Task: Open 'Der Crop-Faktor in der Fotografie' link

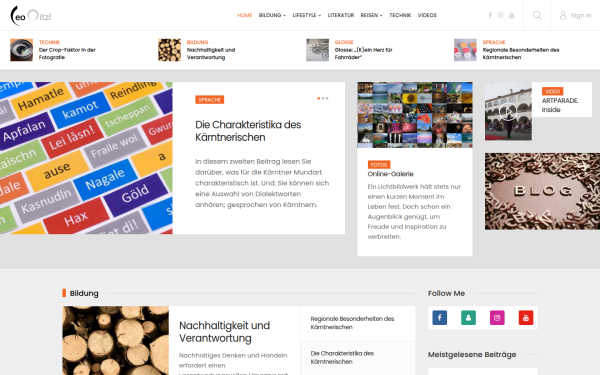Action: 67,54
